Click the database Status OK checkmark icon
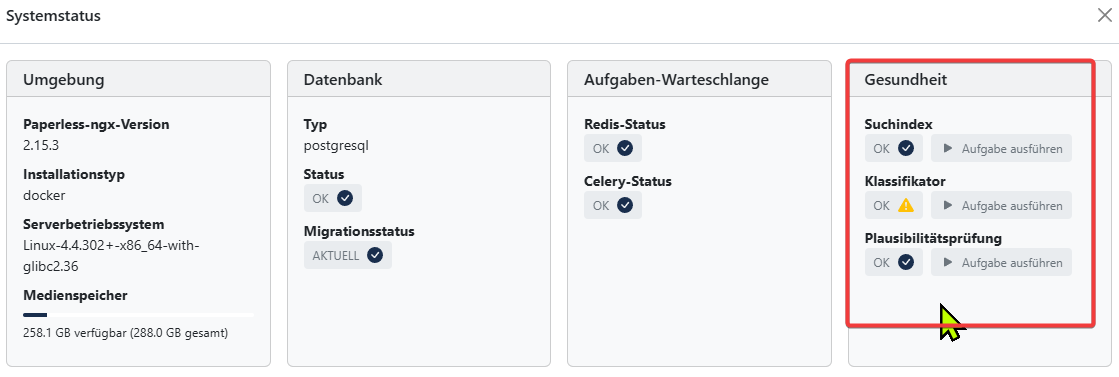 click(345, 198)
